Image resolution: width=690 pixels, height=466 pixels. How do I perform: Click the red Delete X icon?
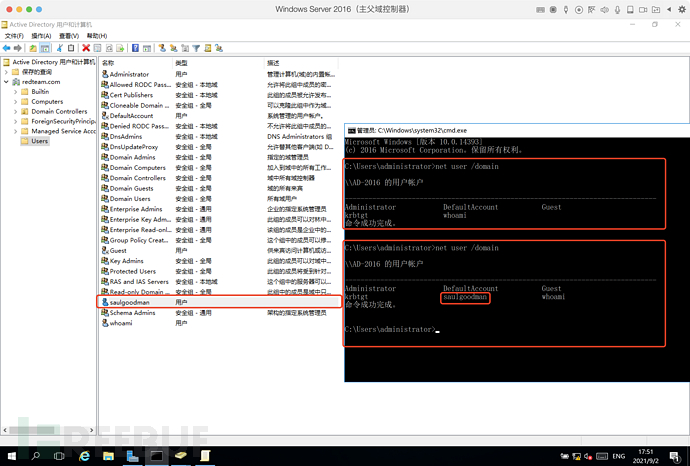coord(86,48)
